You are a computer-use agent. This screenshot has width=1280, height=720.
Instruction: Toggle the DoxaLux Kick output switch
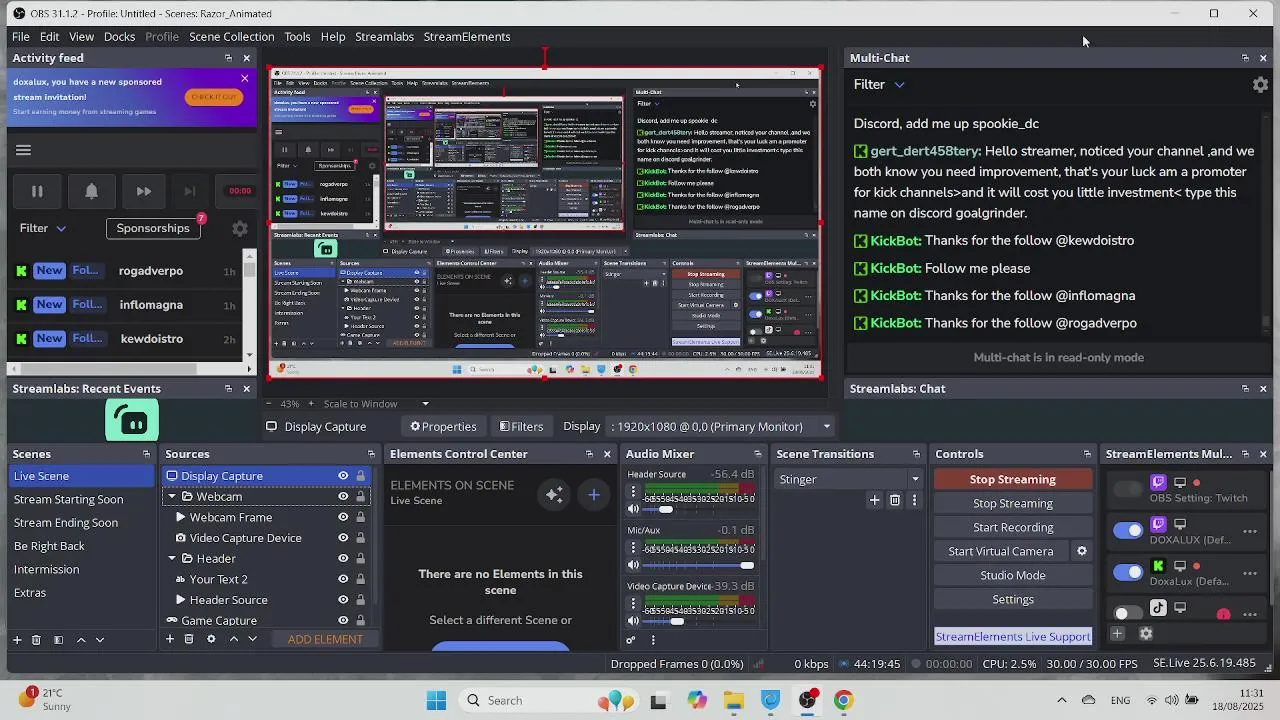pos(1128,573)
